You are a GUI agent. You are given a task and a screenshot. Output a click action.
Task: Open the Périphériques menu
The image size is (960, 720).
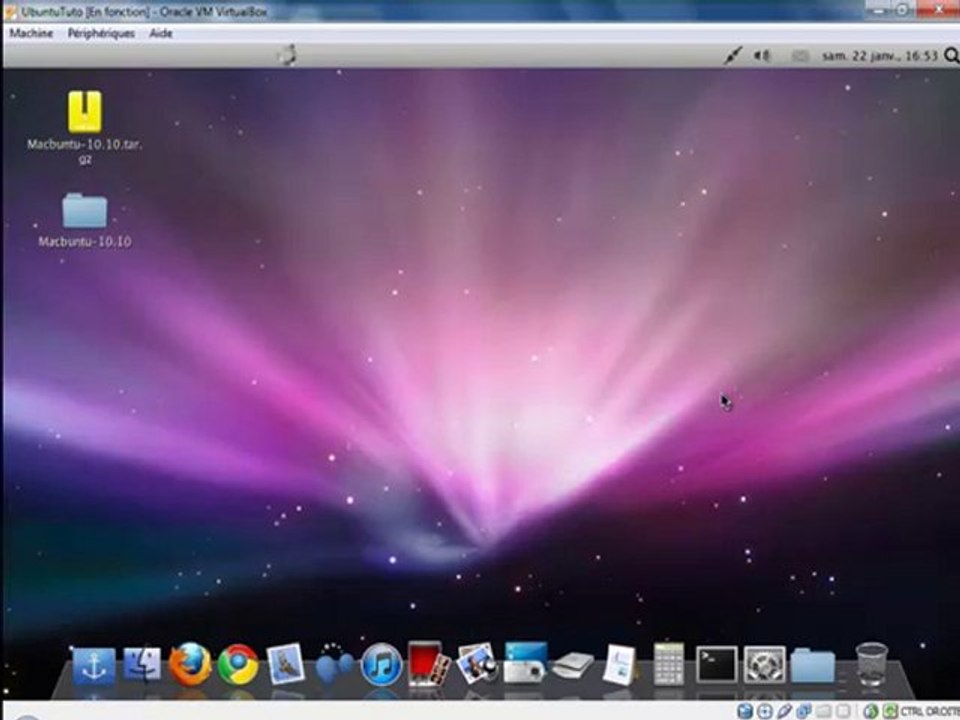tap(101, 33)
